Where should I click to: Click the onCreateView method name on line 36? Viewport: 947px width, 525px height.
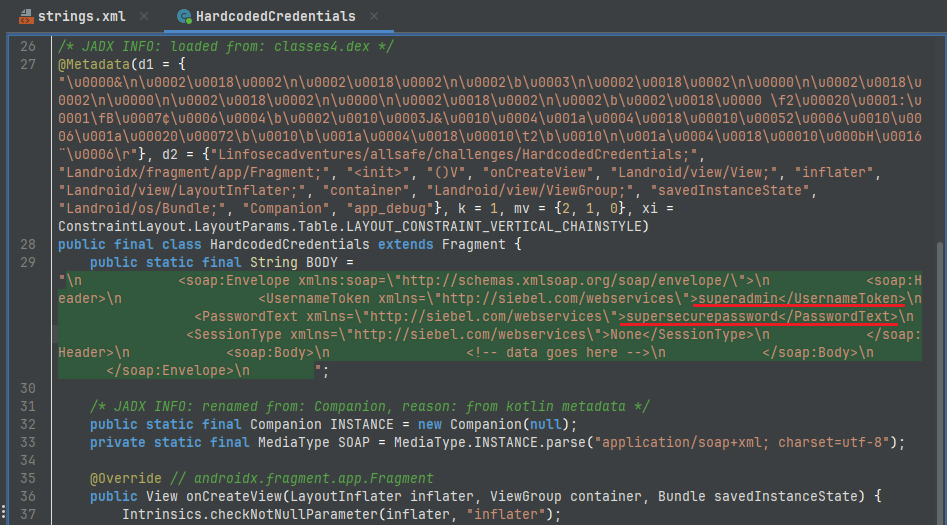(234, 497)
